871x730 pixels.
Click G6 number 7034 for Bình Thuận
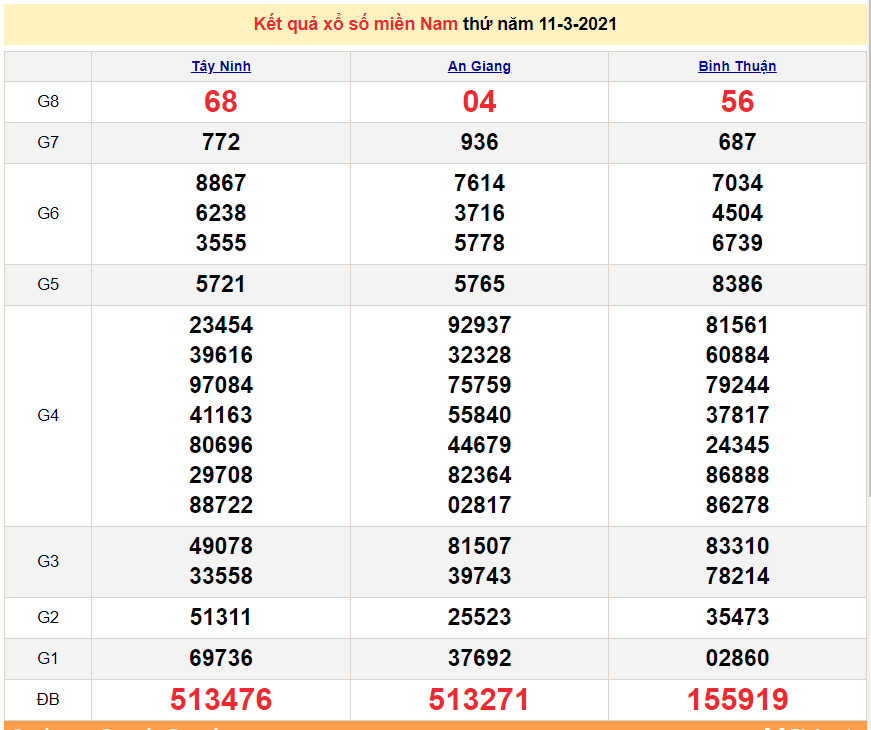pyautogui.click(x=737, y=184)
